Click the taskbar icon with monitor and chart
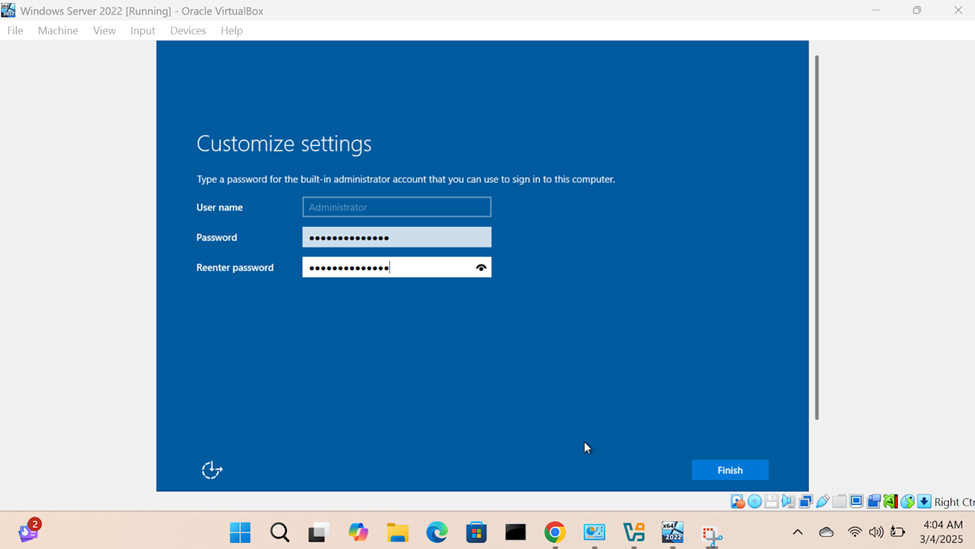The image size is (975, 549). pyautogui.click(x=594, y=532)
